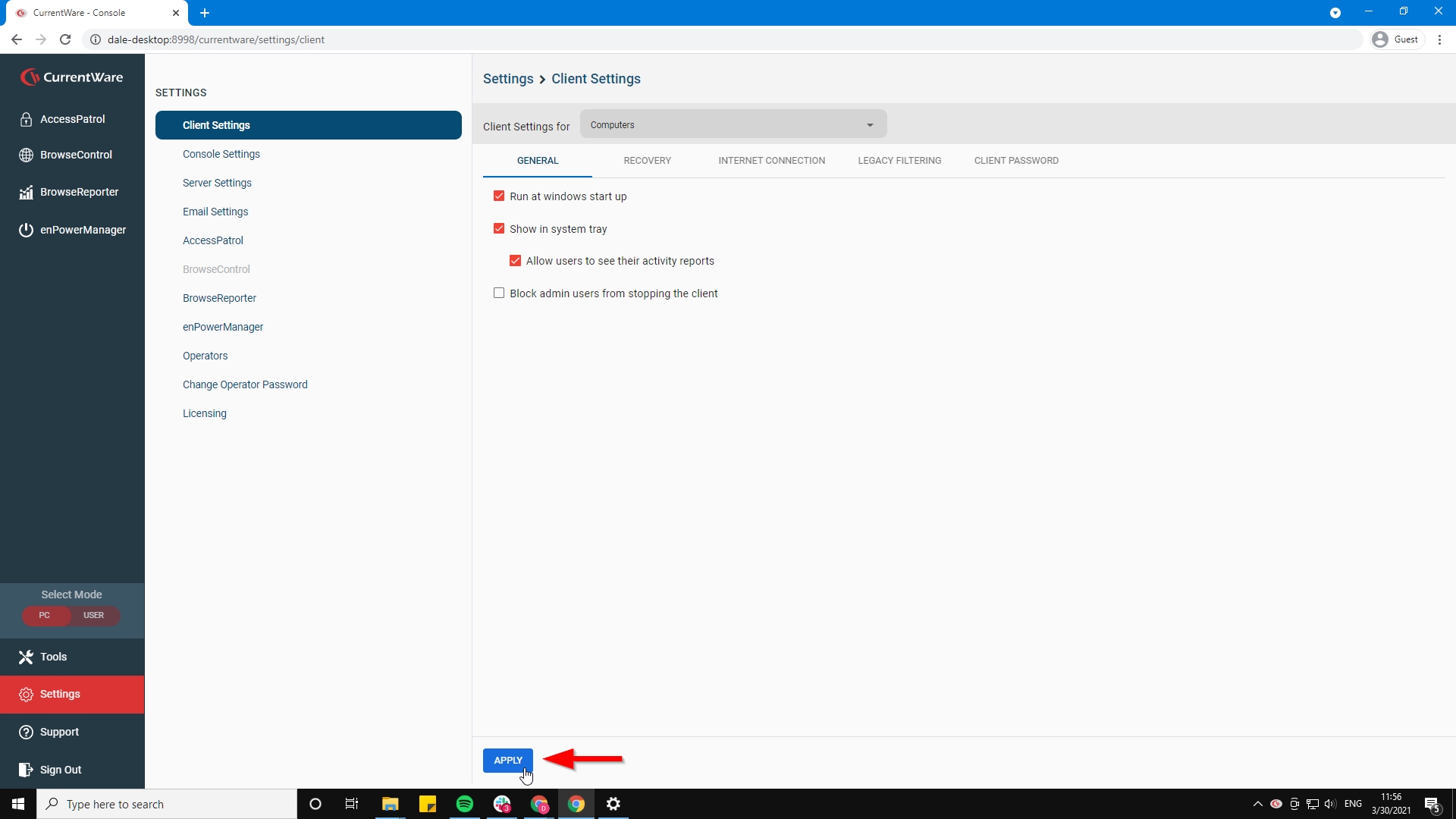Open enPowerManager power icon in sidebar
1456x819 pixels.
click(x=26, y=230)
